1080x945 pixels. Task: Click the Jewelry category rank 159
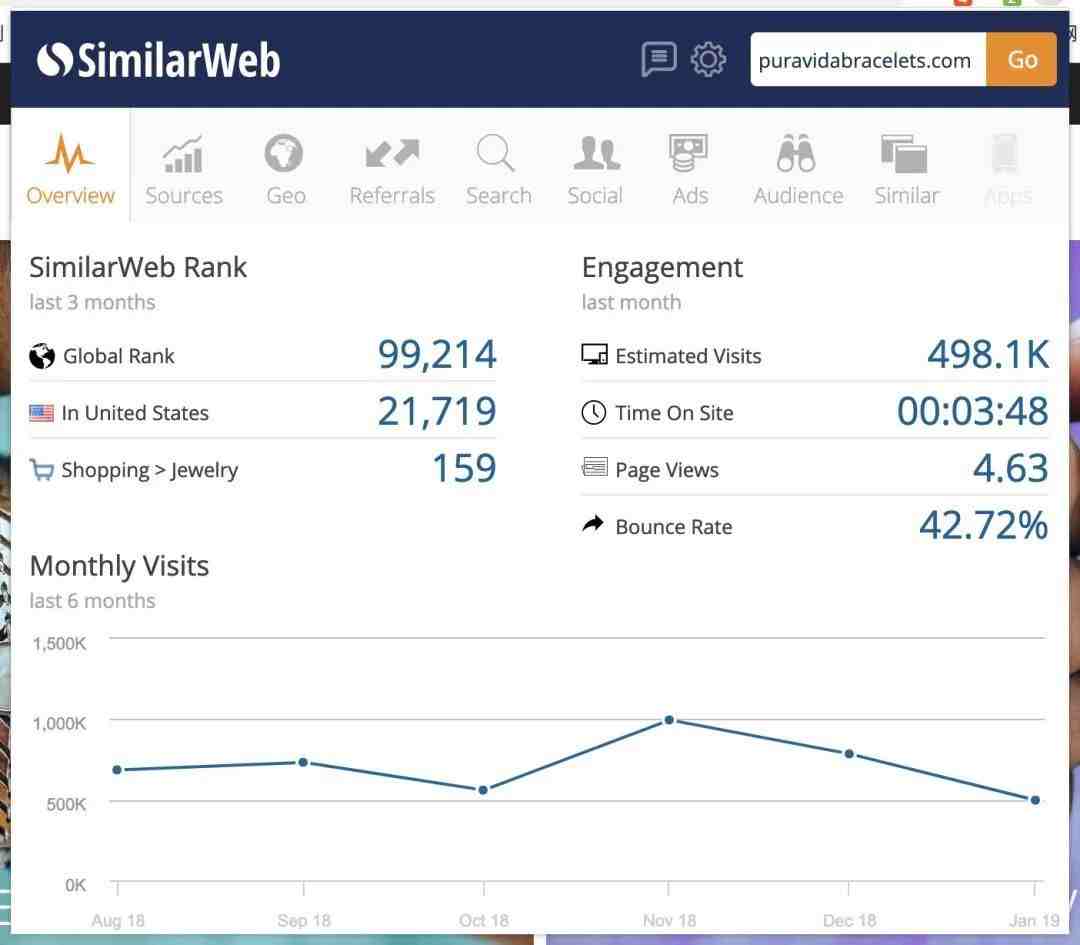click(464, 468)
